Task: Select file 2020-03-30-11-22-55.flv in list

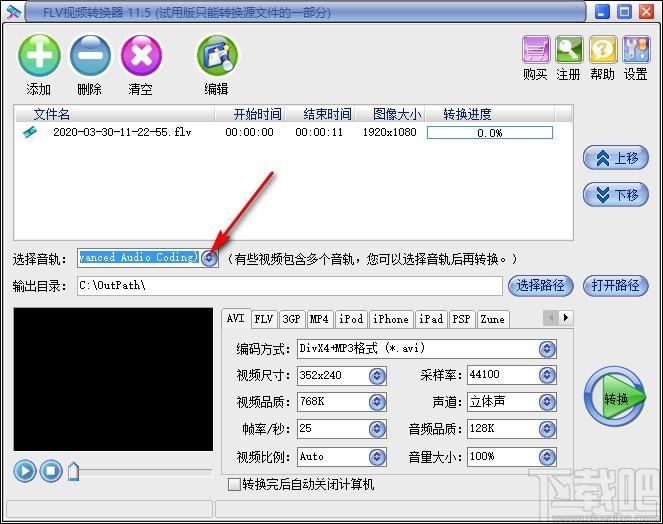Action: 122,132
